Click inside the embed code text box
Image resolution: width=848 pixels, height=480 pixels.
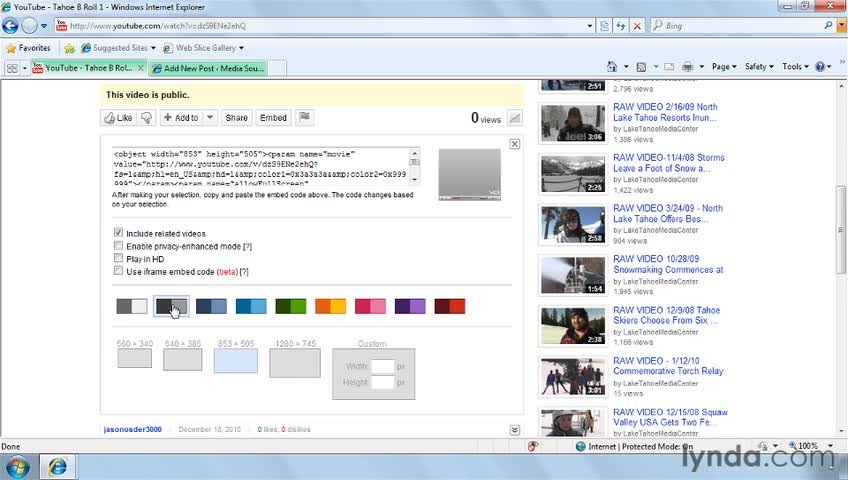pyautogui.click(x=261, y=166)
